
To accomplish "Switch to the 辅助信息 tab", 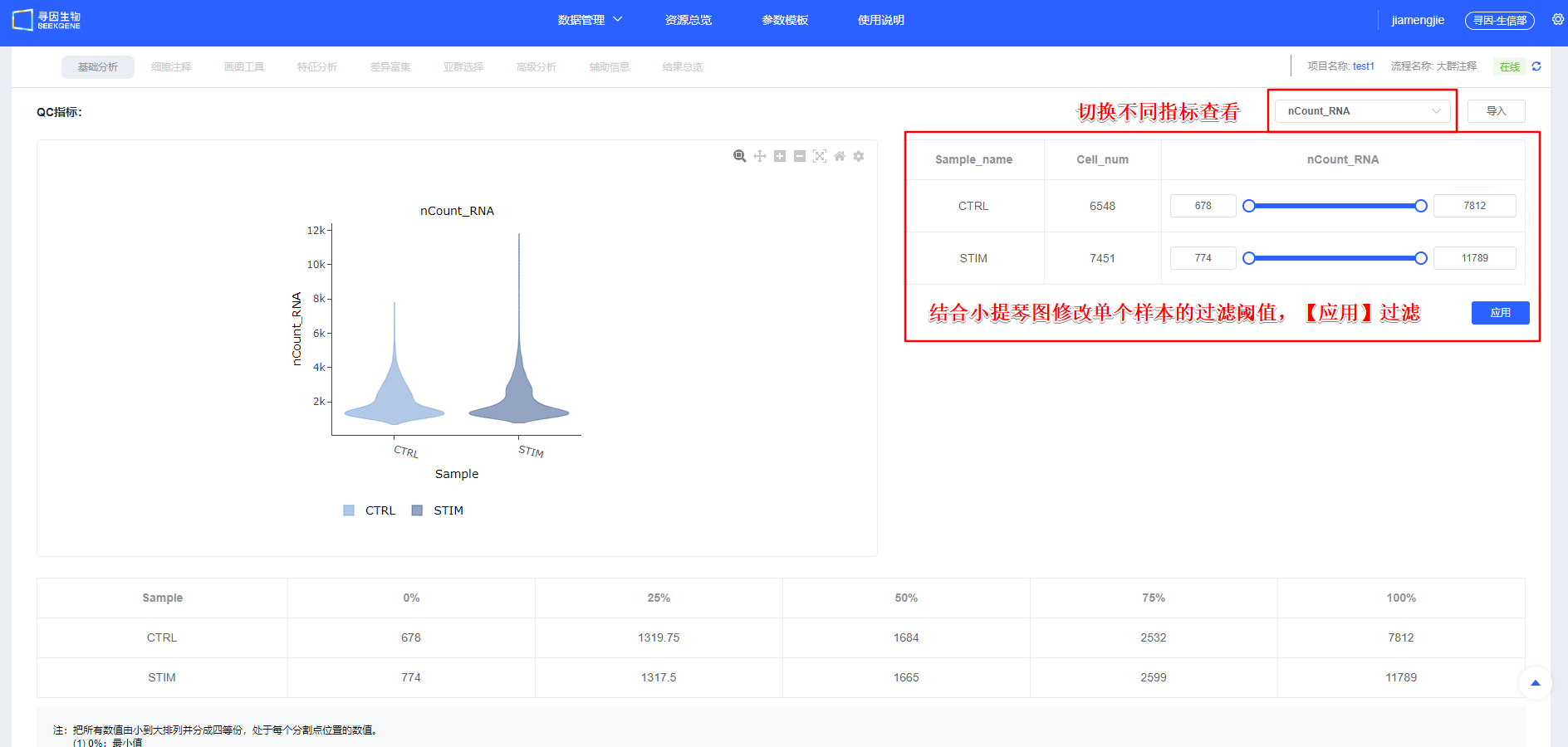I will (x=610, y=67).
